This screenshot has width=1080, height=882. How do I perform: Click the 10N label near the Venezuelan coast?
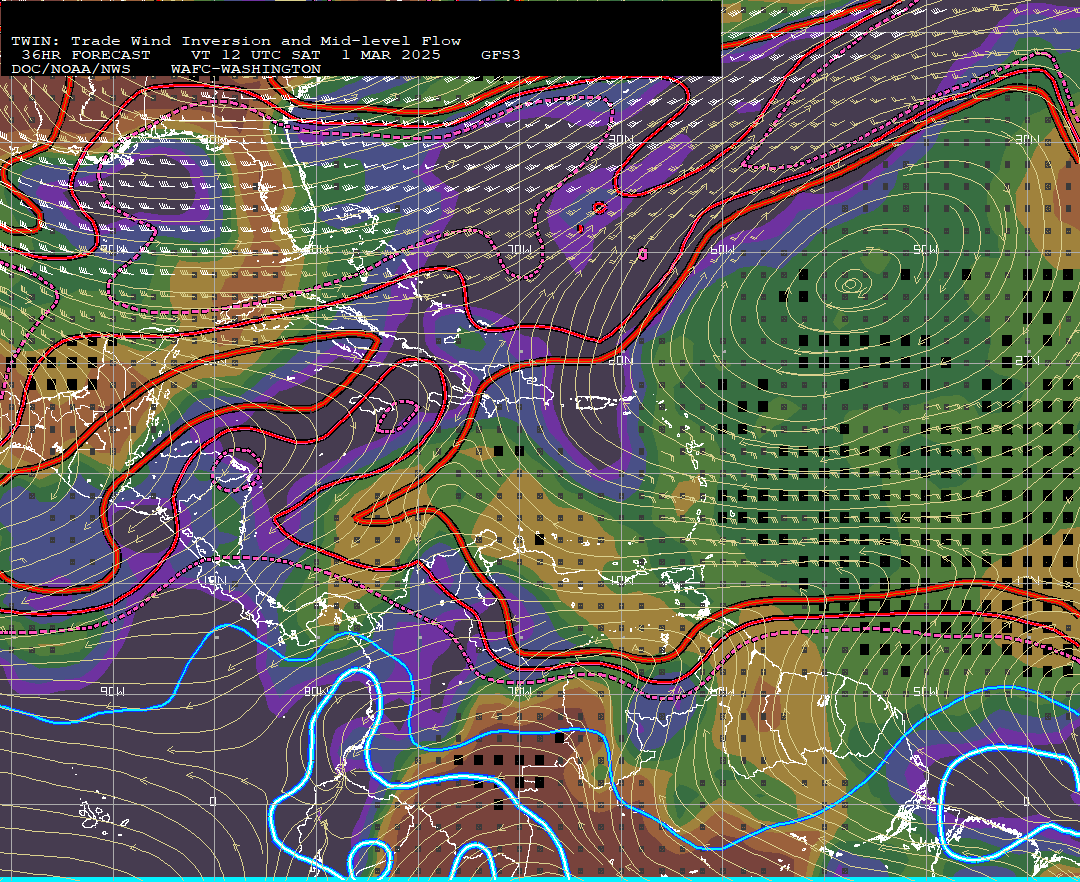(621, 580)
